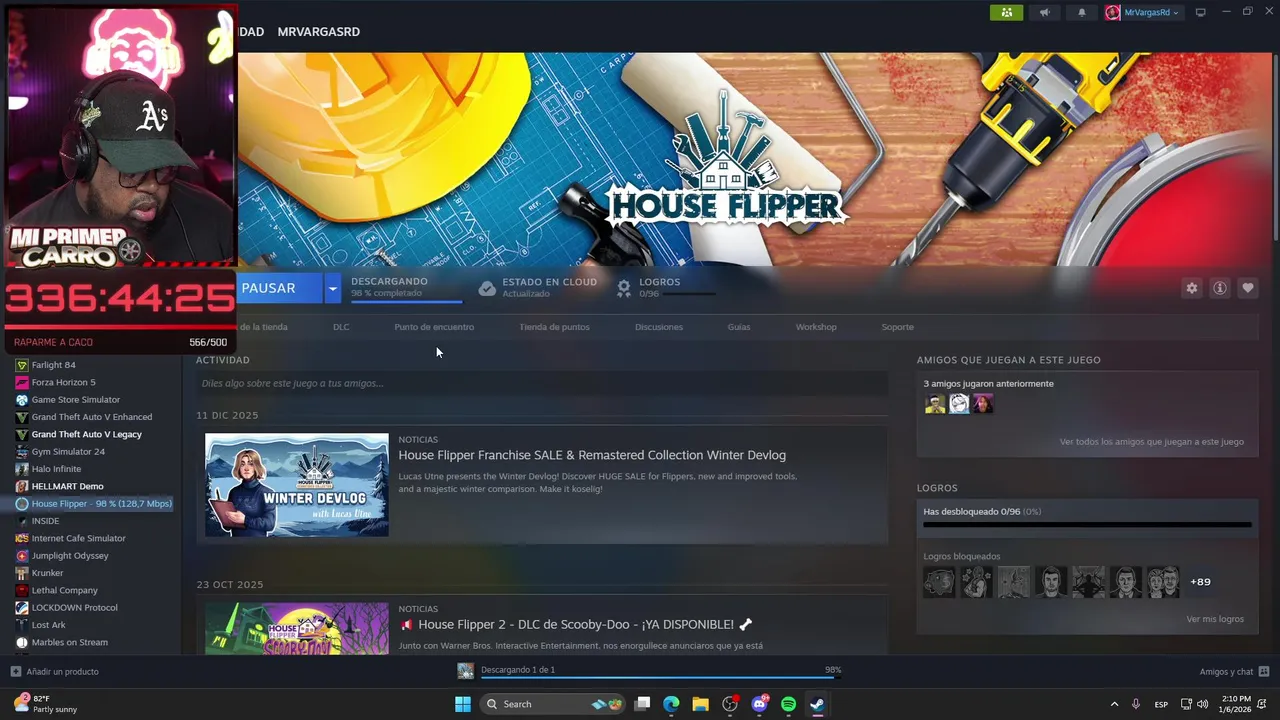The height and width of the screenshot is (720, 1280).
Task: Select Jumplight Odyssey in the library
Action: coord(70,556)
